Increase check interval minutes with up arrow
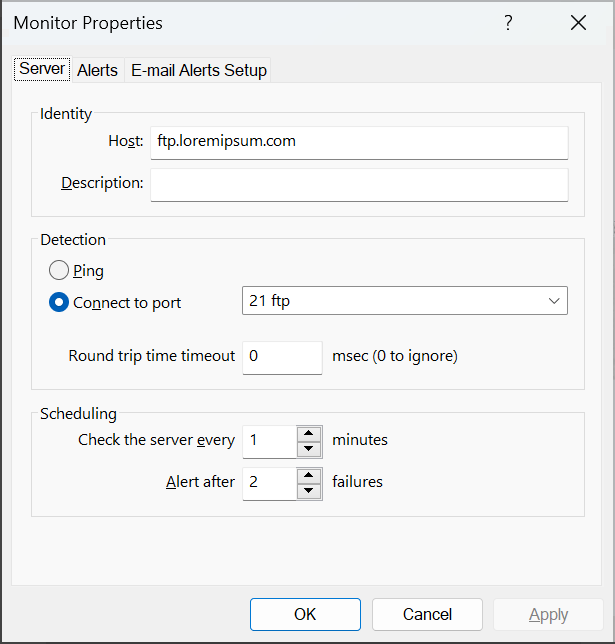This screenshot has width=615, height=644. [309, 434]
